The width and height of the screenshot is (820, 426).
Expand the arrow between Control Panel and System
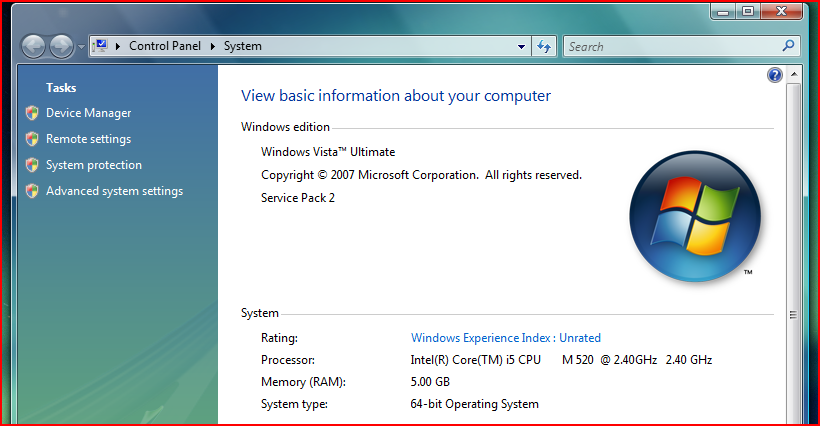[x=212, y=46]
